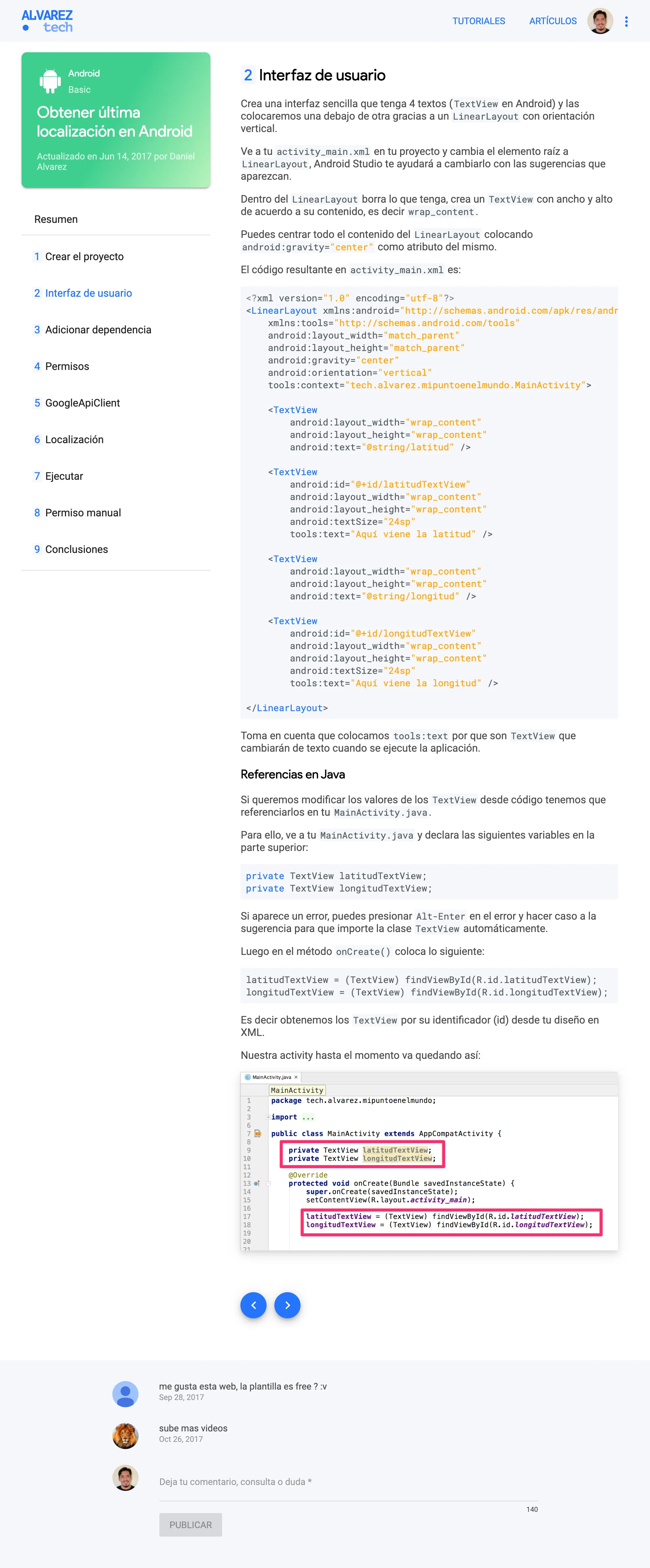Select step 2 Interfaz de usuario
This screenshot has width=650, height=1568.
pos(116,293)
